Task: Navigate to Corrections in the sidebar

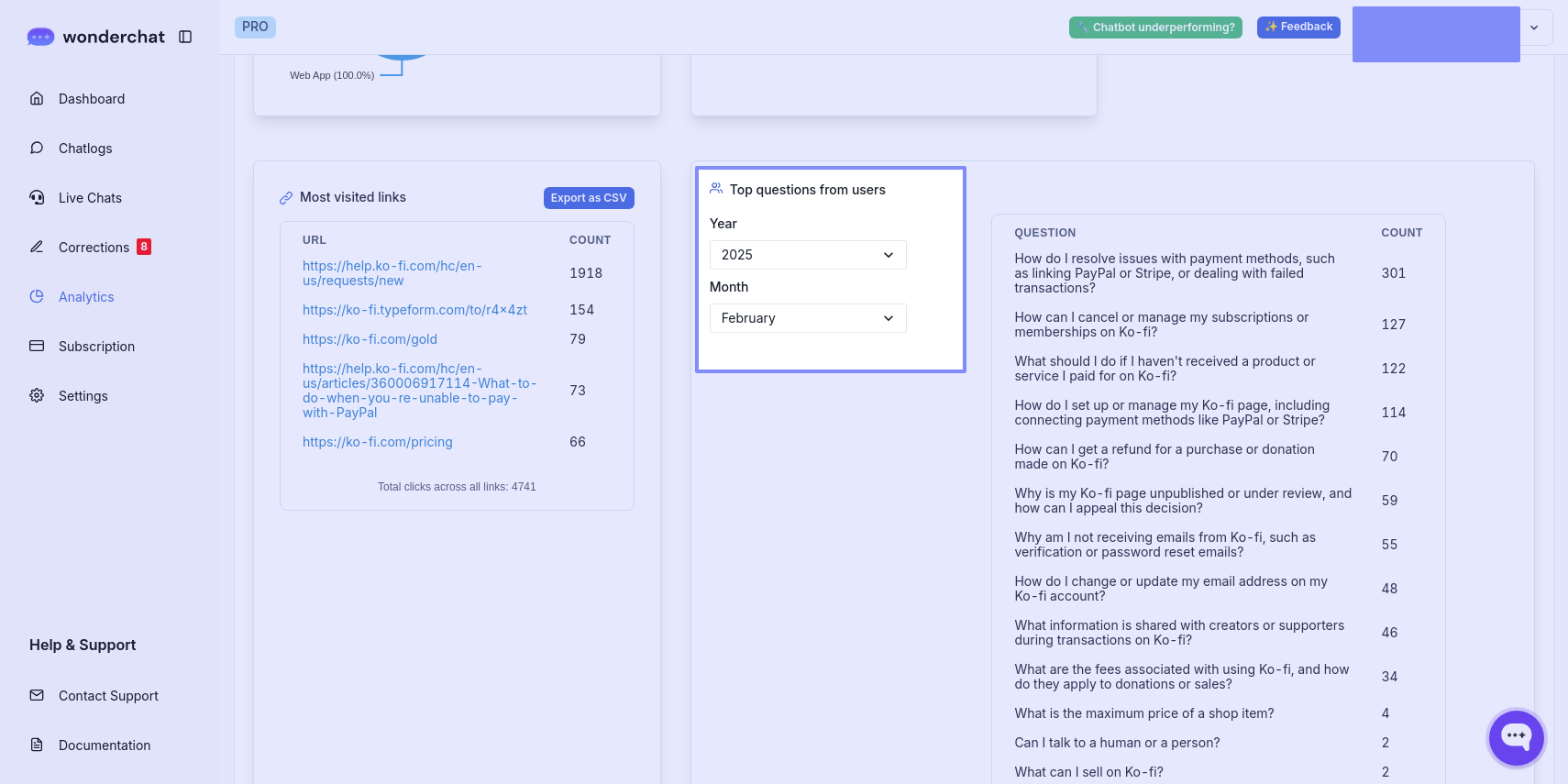Action: click(94, 248)
